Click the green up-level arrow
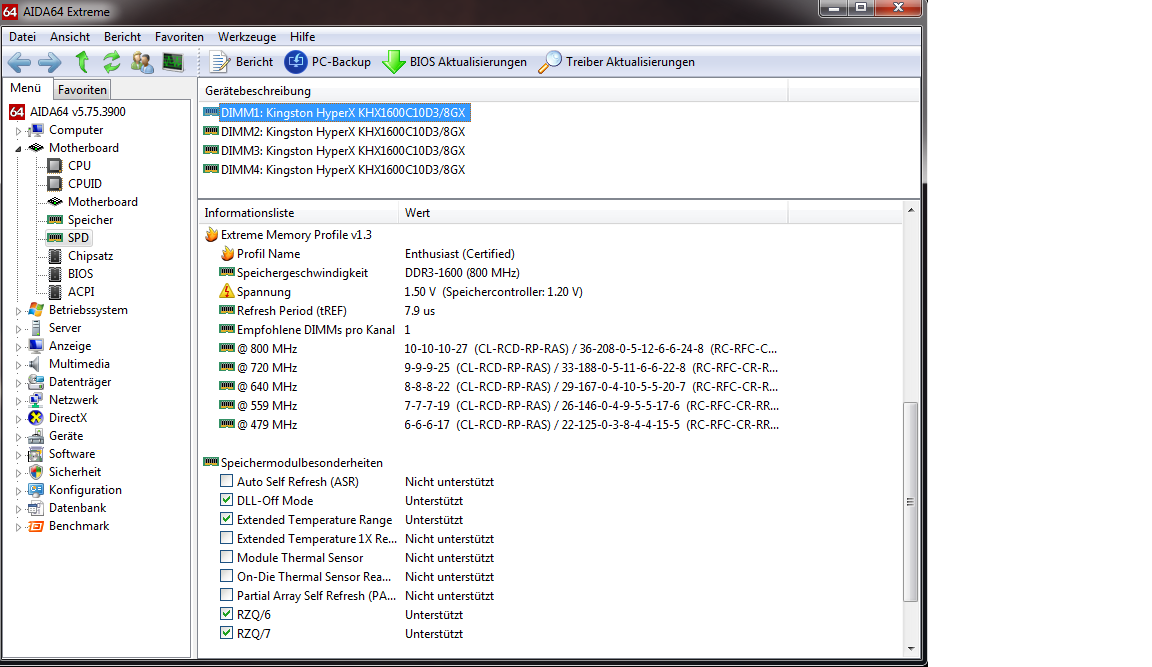 pyautogui.click(x=82, y=62)
